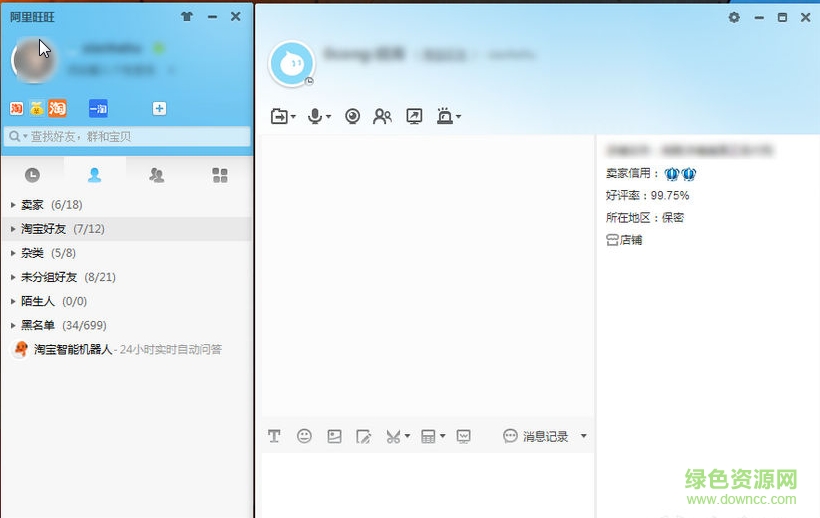Click the send image icon

334,436
